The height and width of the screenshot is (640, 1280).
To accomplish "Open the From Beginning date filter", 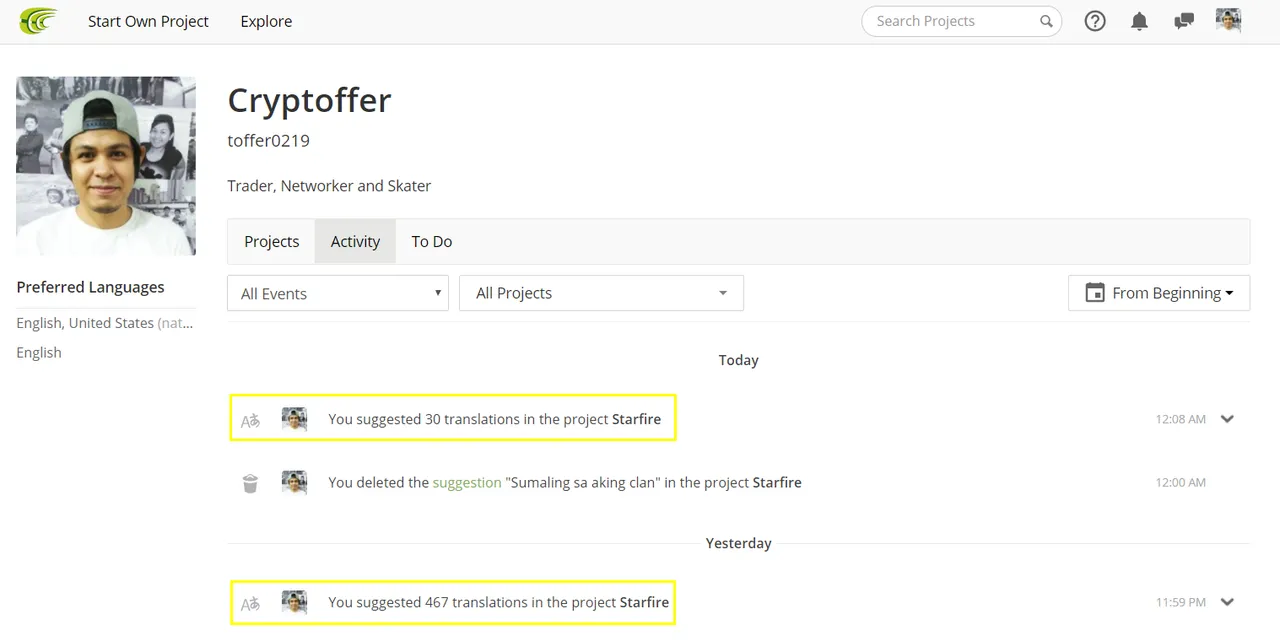I will [1159, 293].
